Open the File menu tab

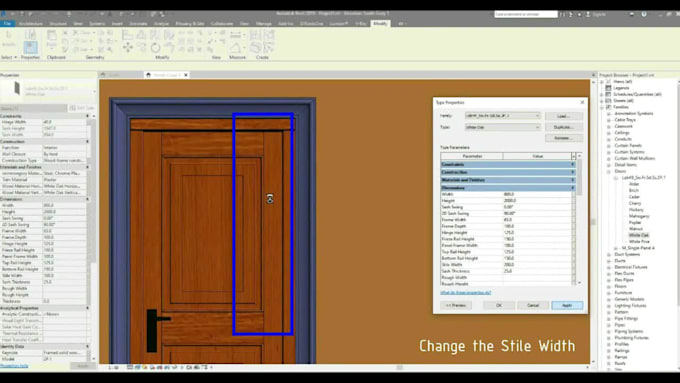pos(7,23)
